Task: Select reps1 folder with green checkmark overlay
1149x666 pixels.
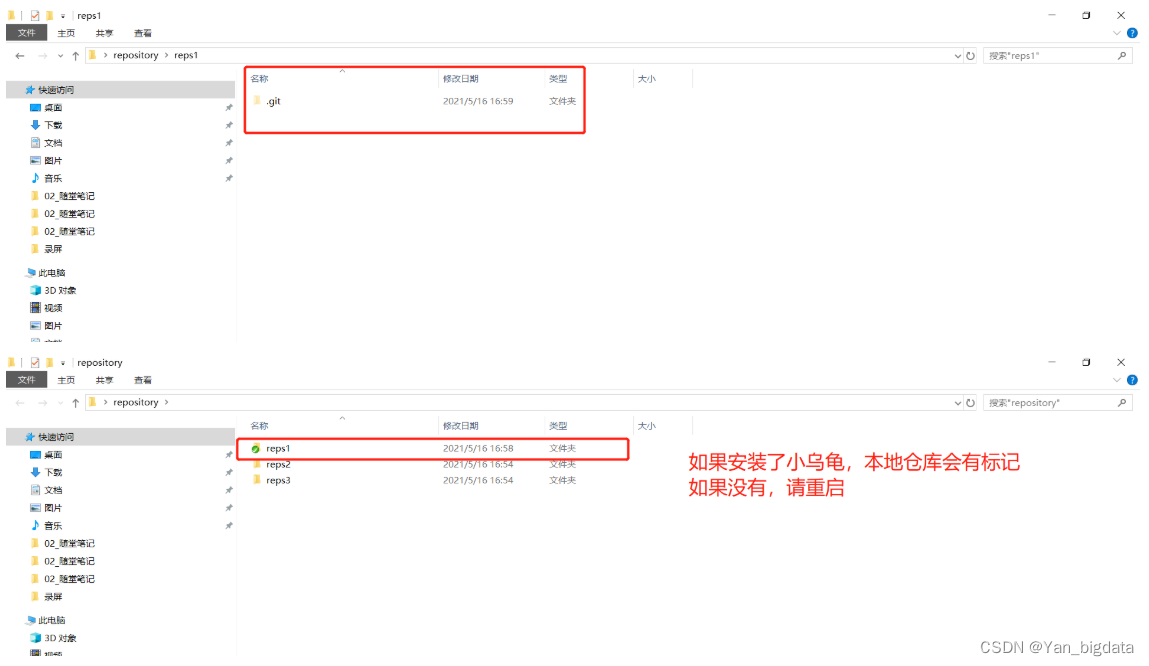Action: (256, 448)
